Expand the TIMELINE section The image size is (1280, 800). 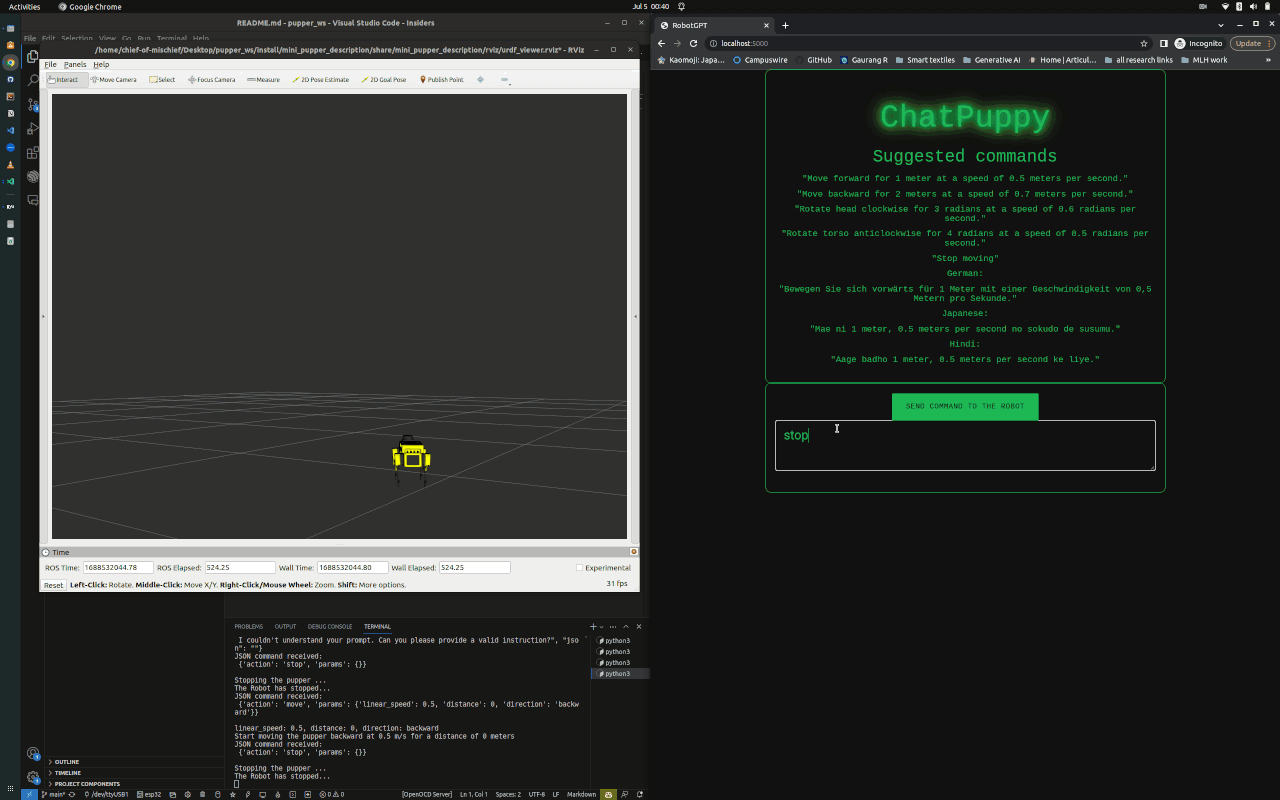135,773
